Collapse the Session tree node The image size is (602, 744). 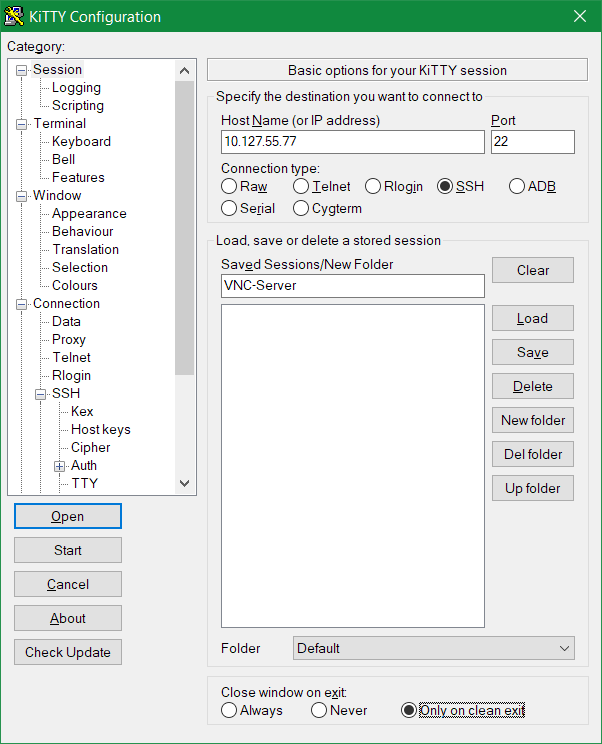point(22,70)
